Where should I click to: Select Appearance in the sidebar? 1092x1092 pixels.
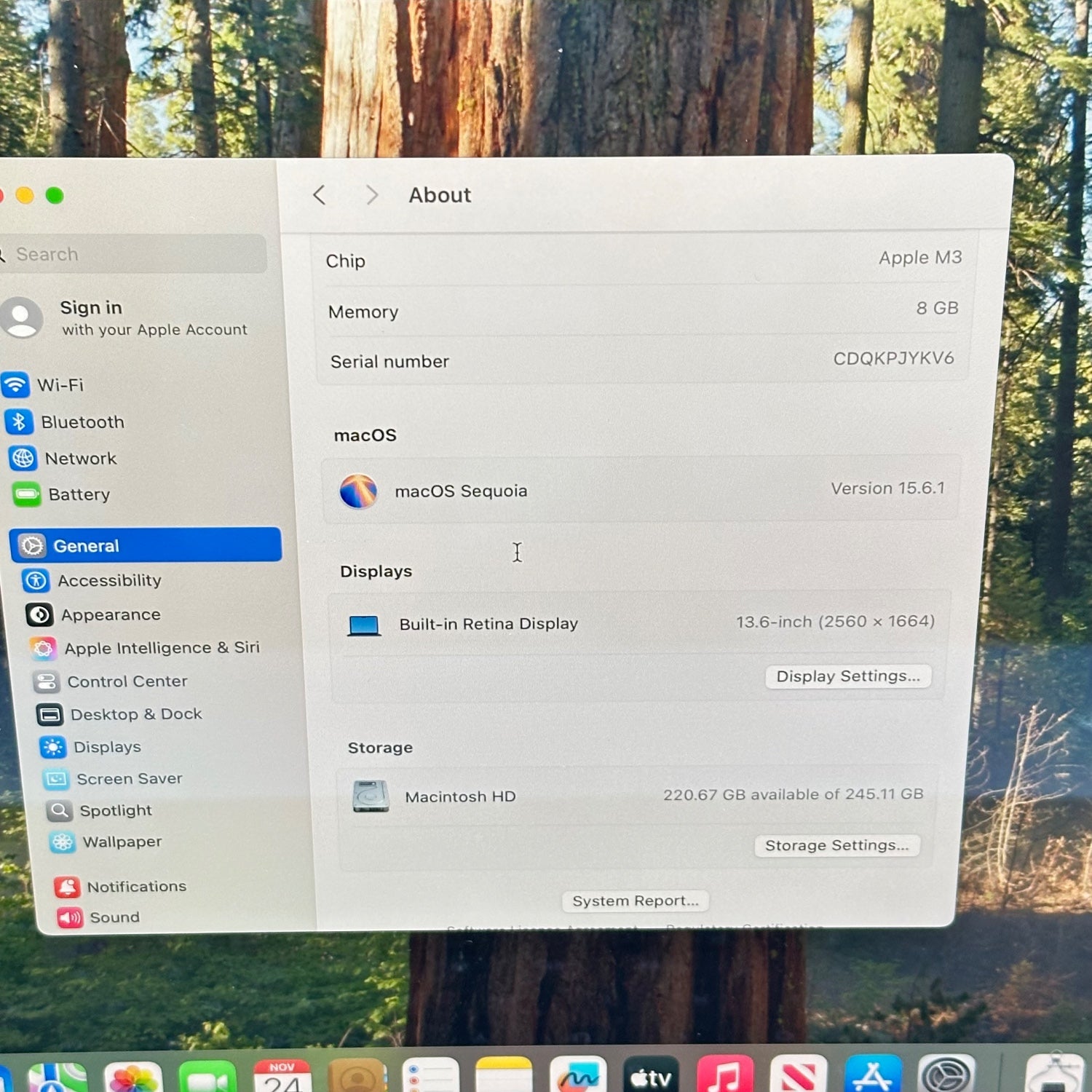[x=110, y=615]
